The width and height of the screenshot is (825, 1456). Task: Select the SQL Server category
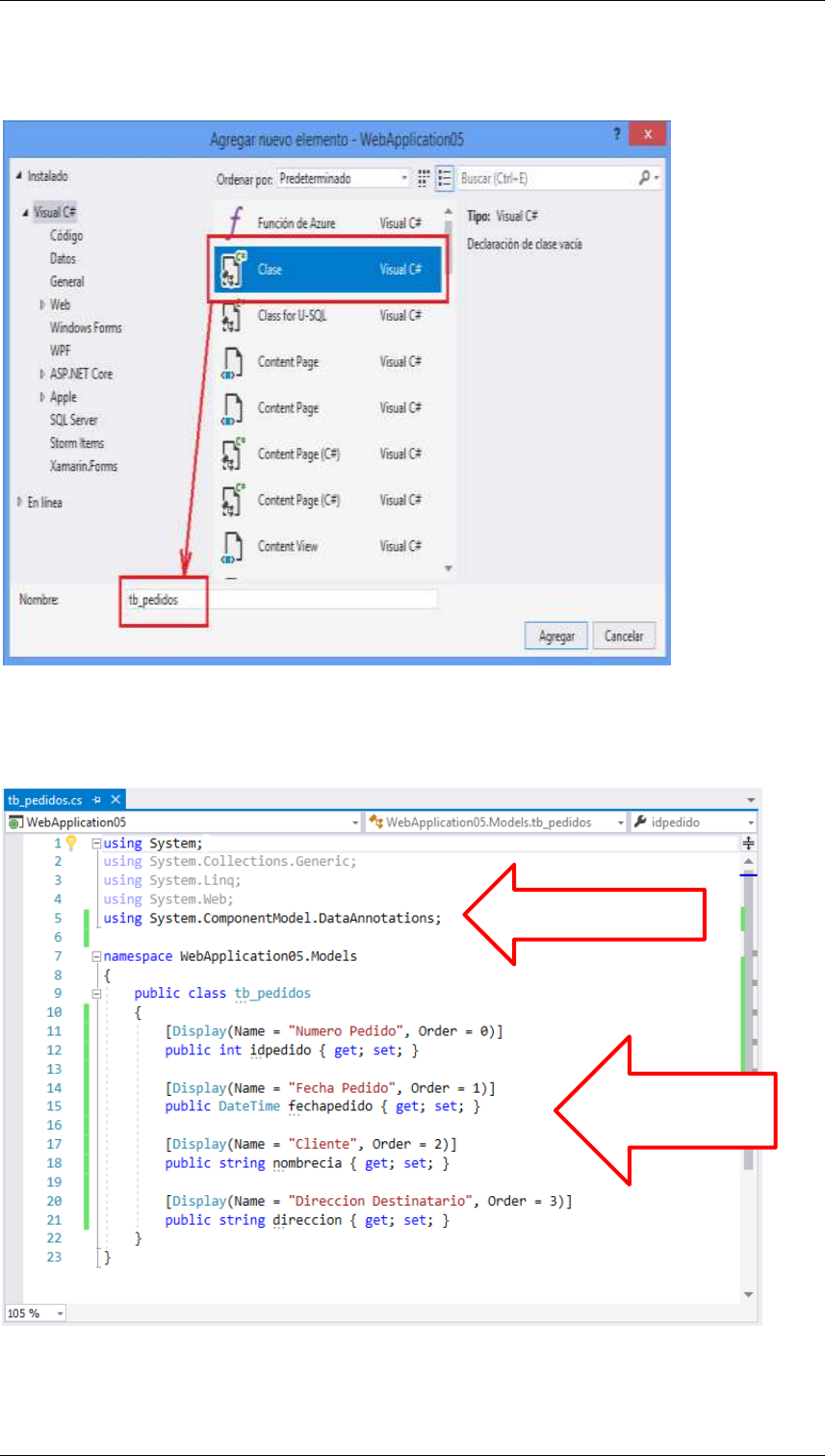(x=73, y=420)
